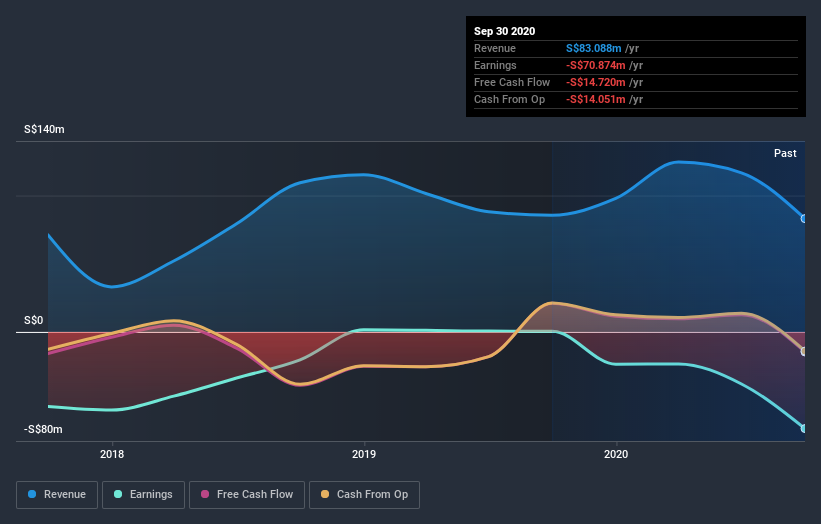Click the teal Earnings legend dot

point(118,494)
